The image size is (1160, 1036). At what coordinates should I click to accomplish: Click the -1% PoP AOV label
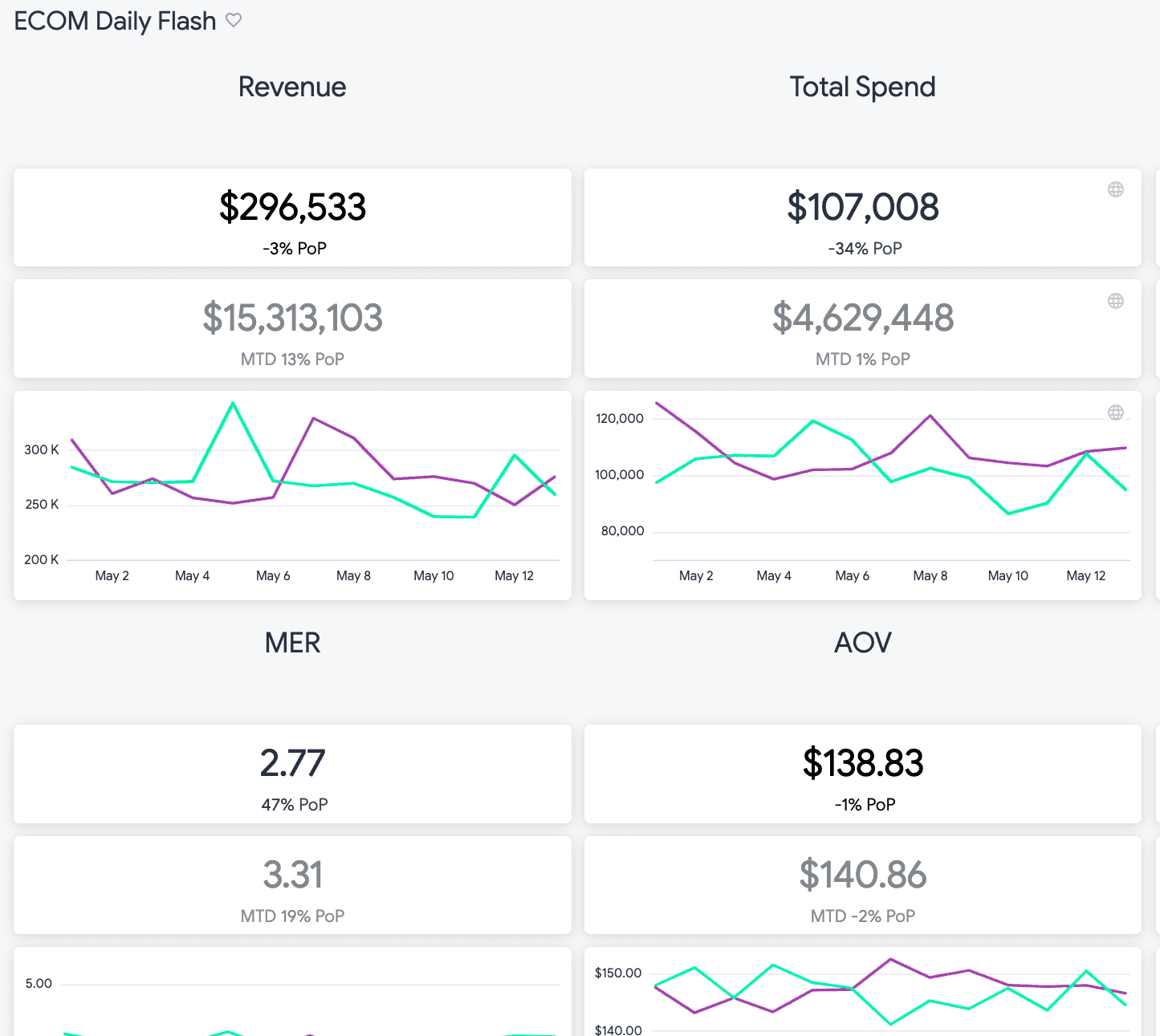click(865, 805)
